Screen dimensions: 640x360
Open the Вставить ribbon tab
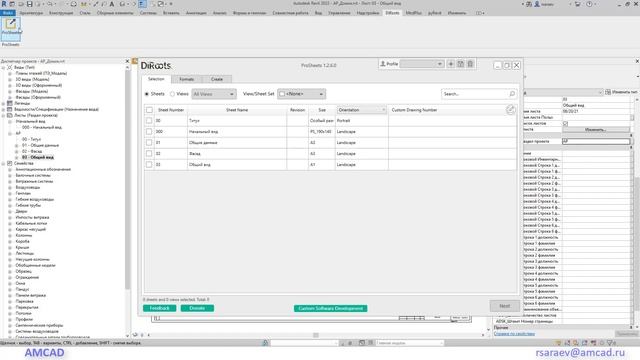(x=171, y=13)
